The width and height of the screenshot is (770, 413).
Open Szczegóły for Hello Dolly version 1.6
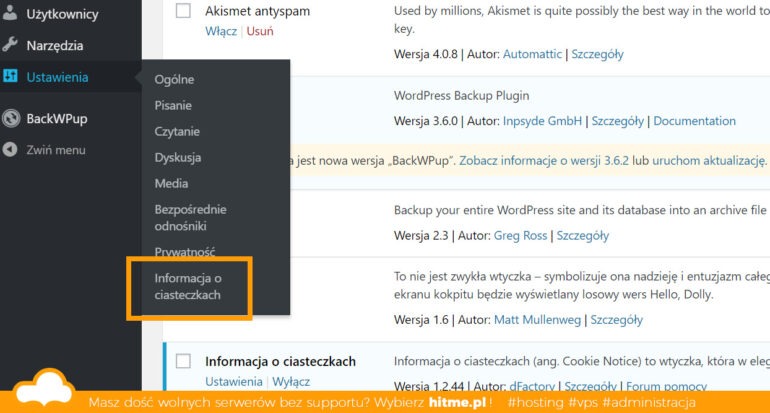(x=616, y=320)
